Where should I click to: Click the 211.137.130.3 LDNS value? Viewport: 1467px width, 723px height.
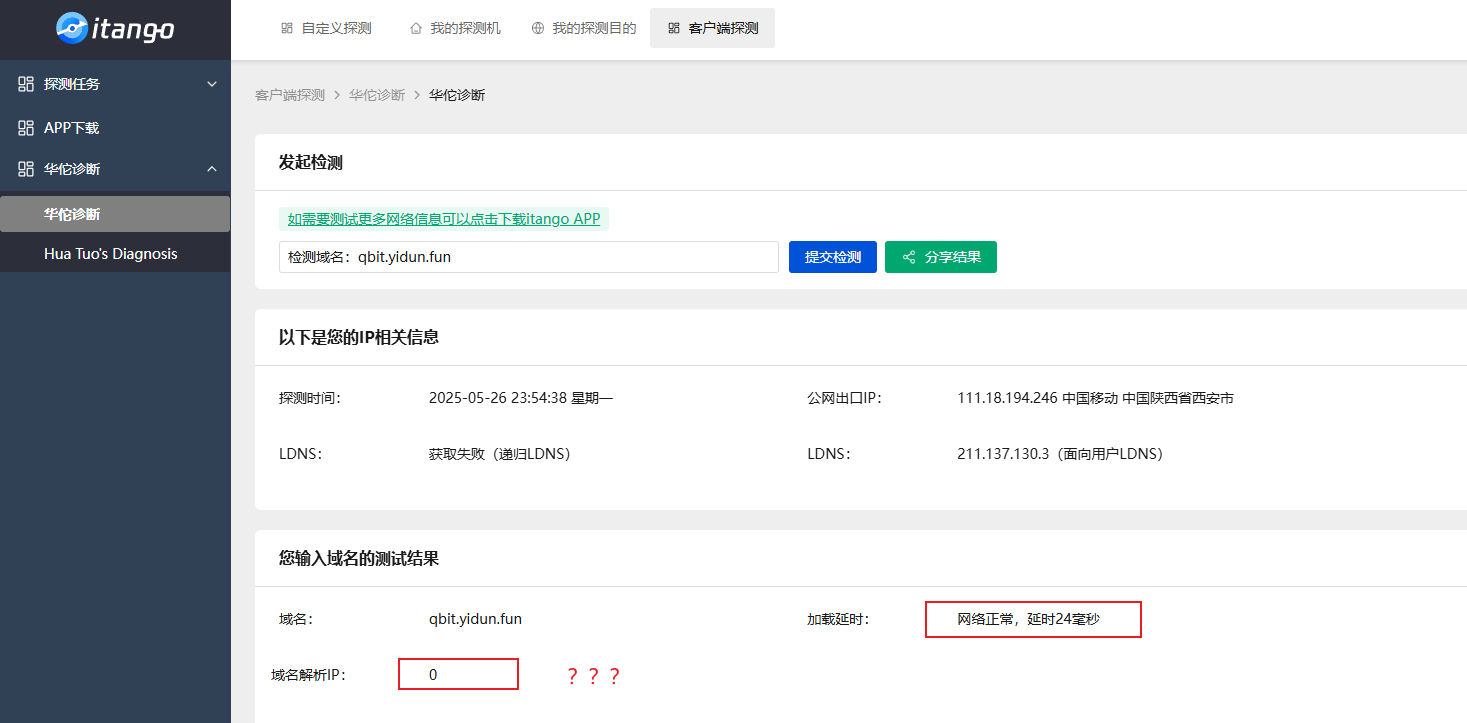point(1063,454)
